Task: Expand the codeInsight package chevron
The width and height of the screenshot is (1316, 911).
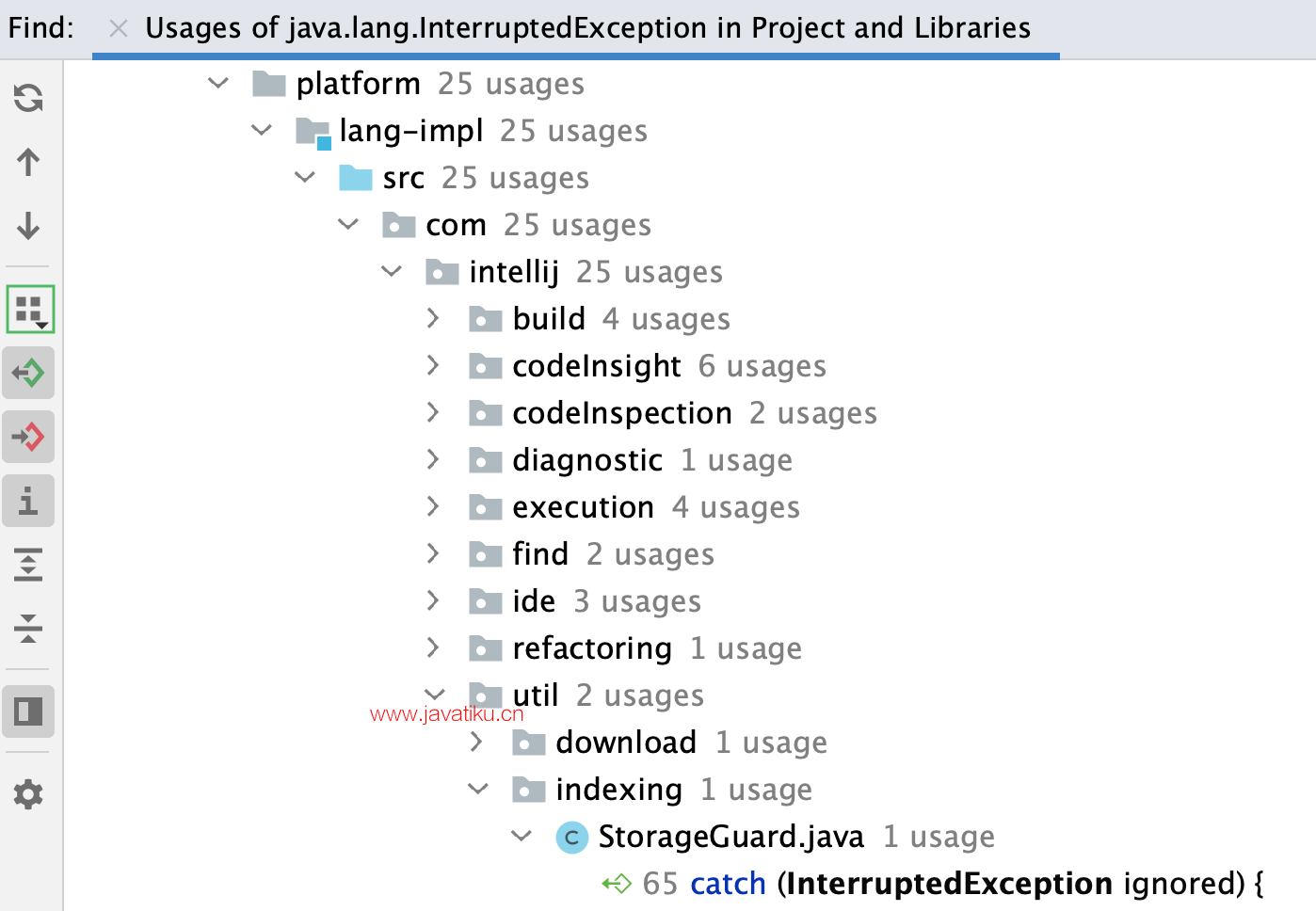Action: pos(433,365)
